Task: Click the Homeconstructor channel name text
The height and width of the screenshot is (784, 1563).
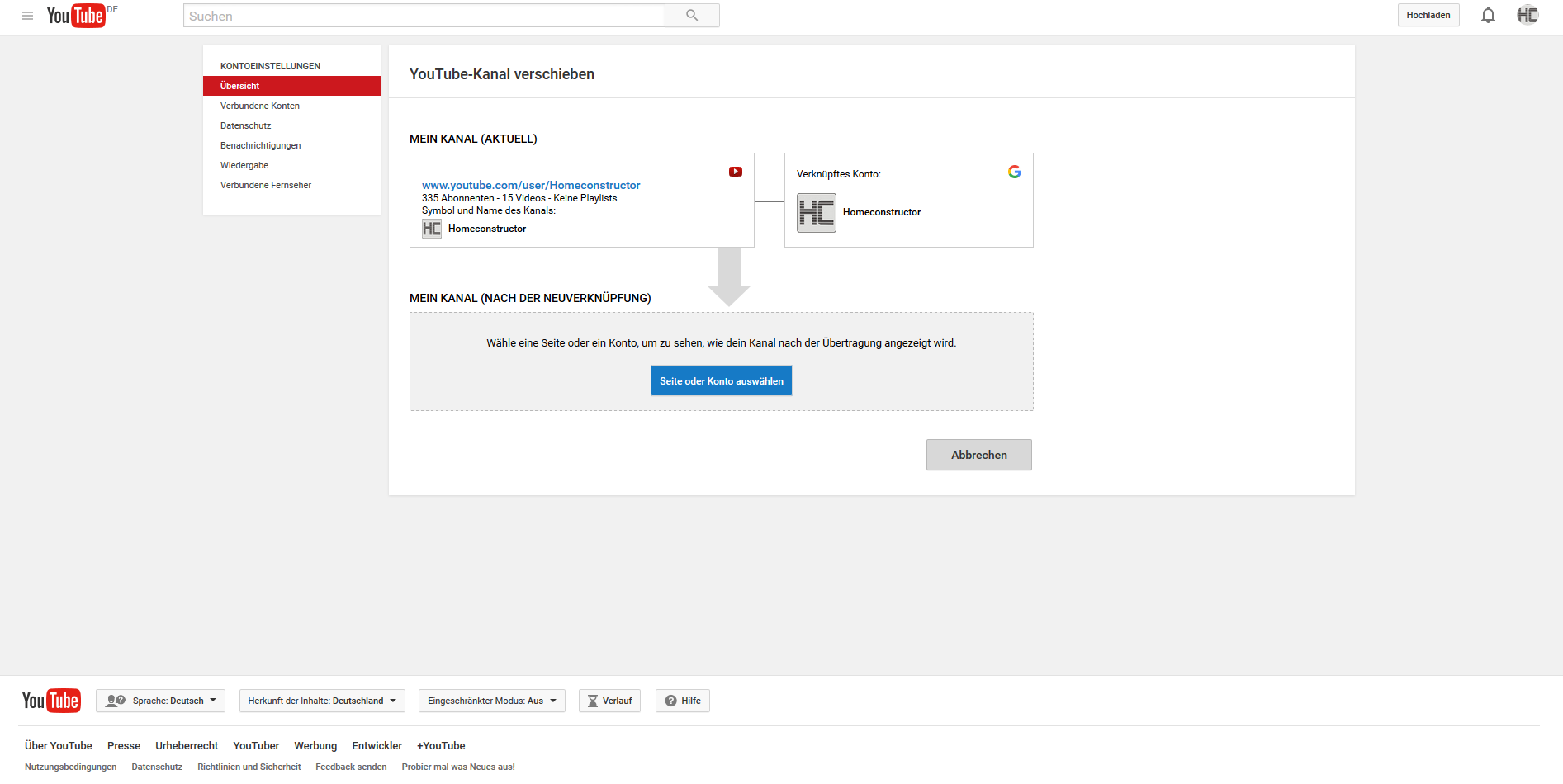Action: pyautogui.click(x=487, y=229)
